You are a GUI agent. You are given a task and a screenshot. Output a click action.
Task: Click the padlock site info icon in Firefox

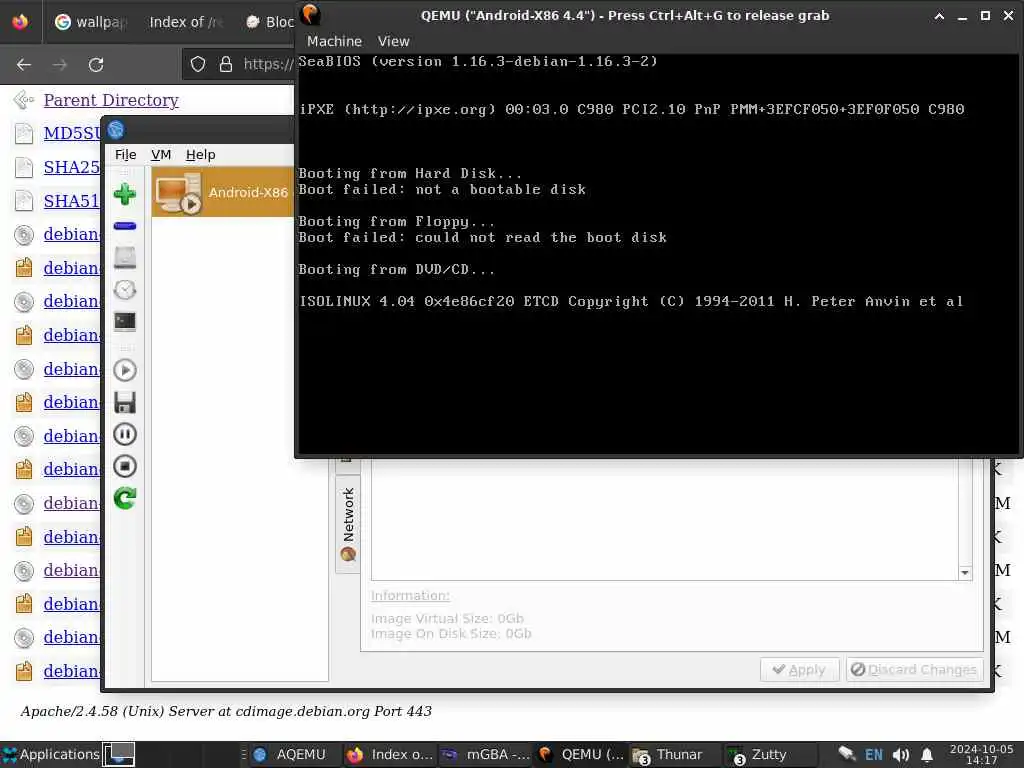click(226, 64)
